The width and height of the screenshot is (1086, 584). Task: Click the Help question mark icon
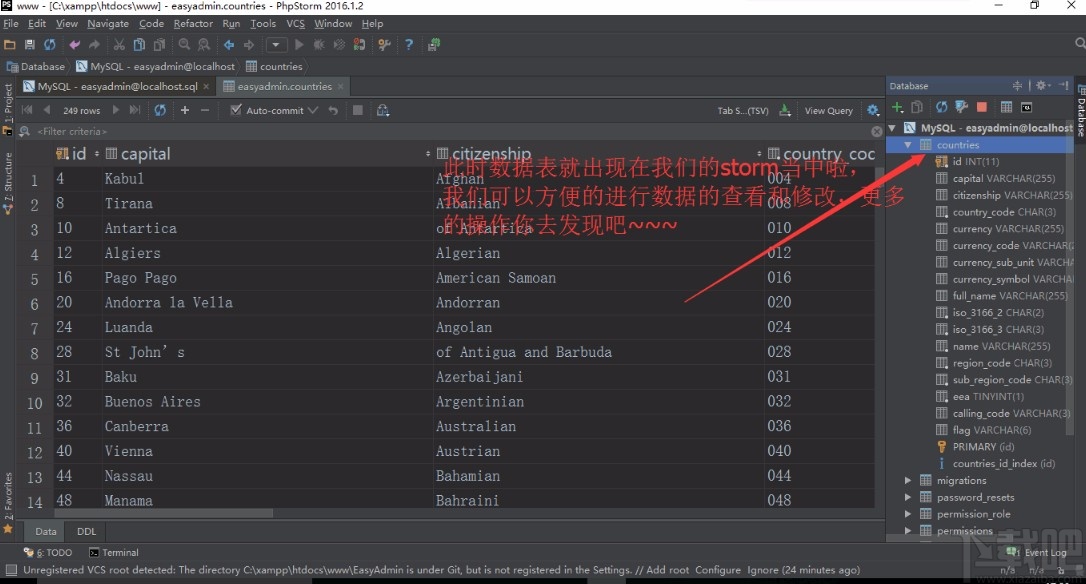coord(408,44)
